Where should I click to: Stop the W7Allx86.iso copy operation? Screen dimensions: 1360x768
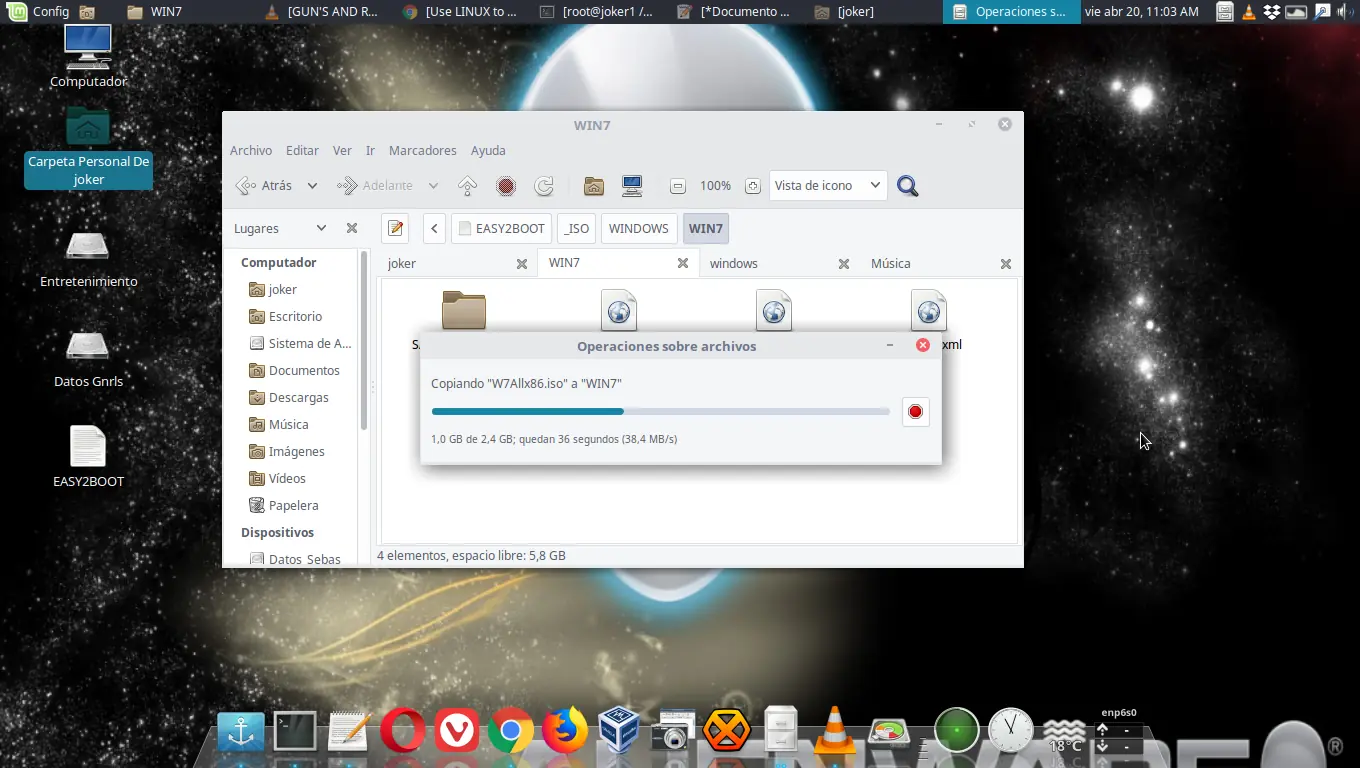click(915, 412)
